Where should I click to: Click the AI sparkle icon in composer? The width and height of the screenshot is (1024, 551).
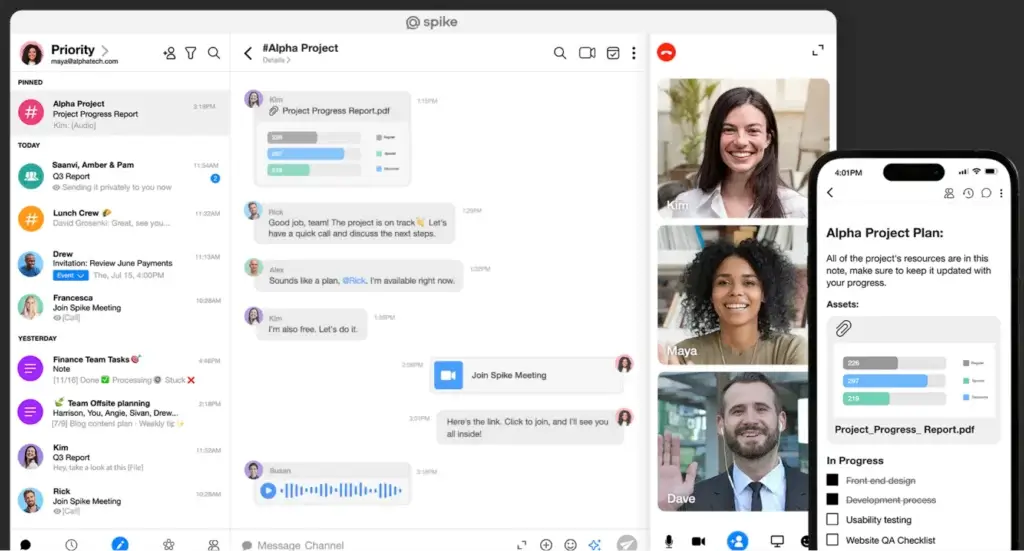(594, 544)
